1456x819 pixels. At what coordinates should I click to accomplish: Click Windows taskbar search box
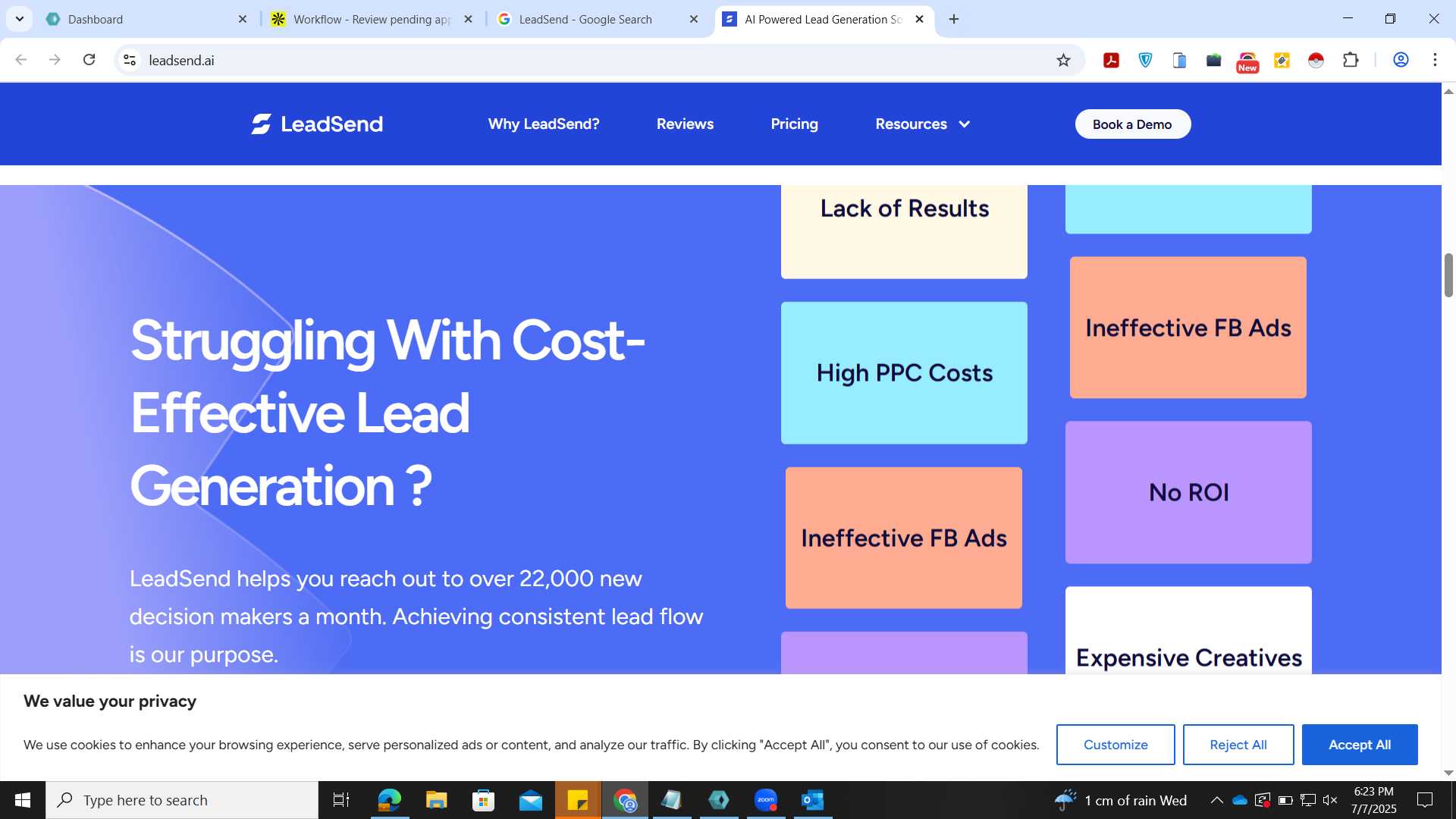(182, 800)
